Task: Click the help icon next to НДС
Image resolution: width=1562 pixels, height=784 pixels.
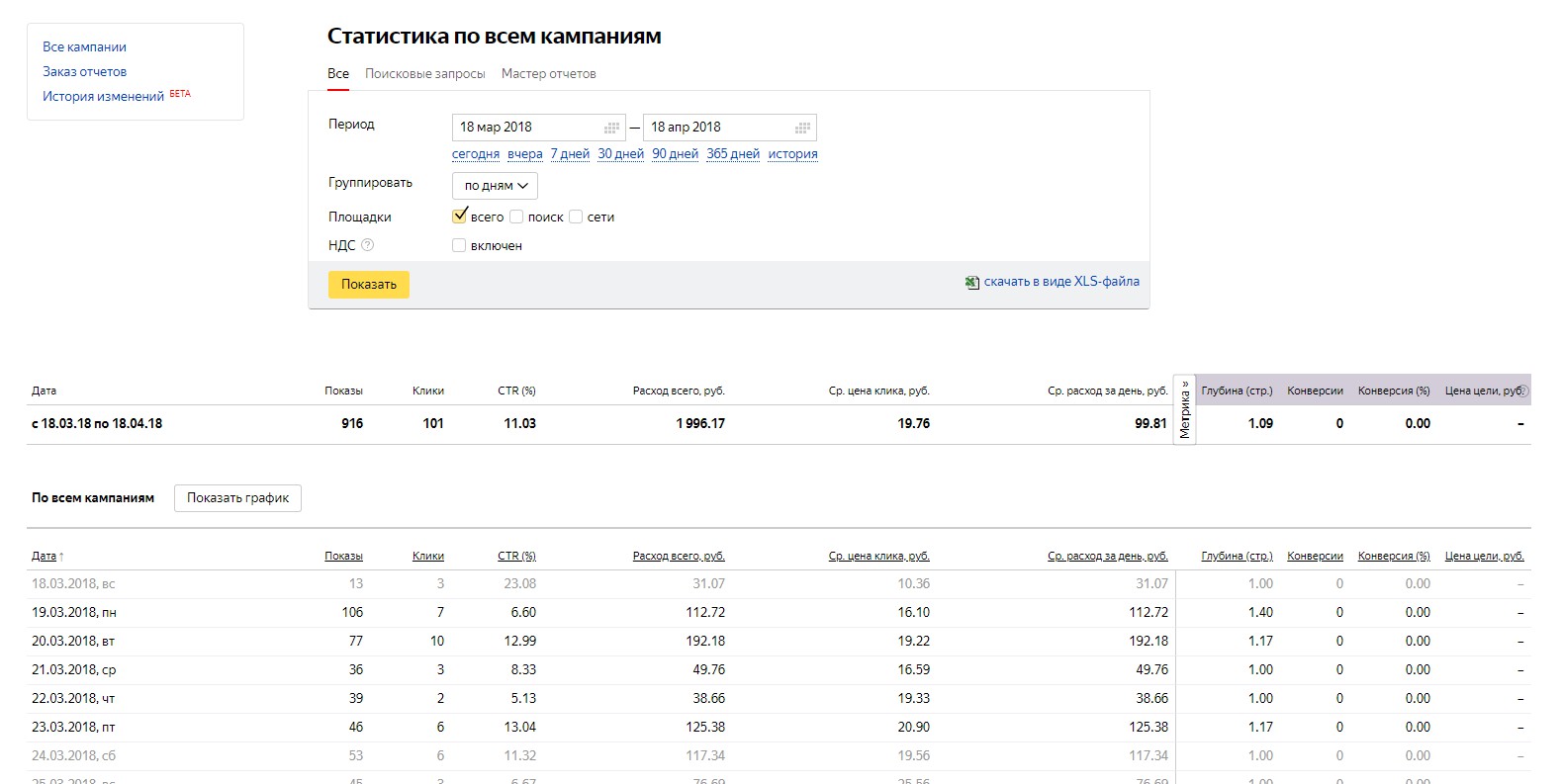Action: coord(368,245)
